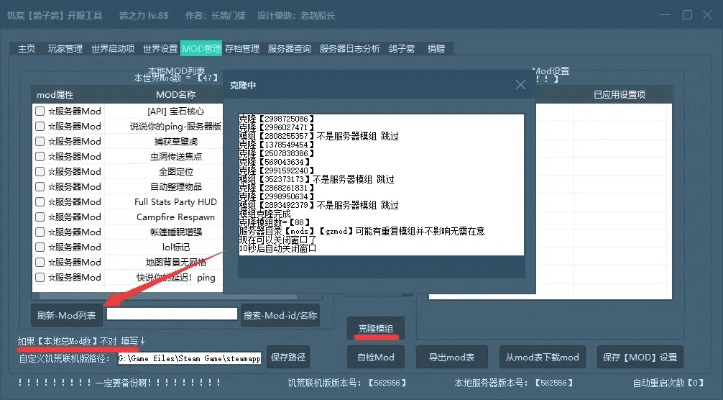
Task: Tick checkbox for lol标记 mod
Action: pyautogui.click(x=40, y=247)
